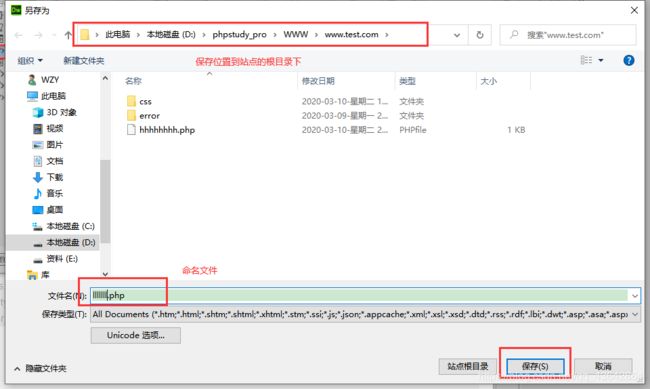The image size is (650, 389).
Task: Click the 此电脑 breadcrumb in address bar
Action: pos(117,34)
